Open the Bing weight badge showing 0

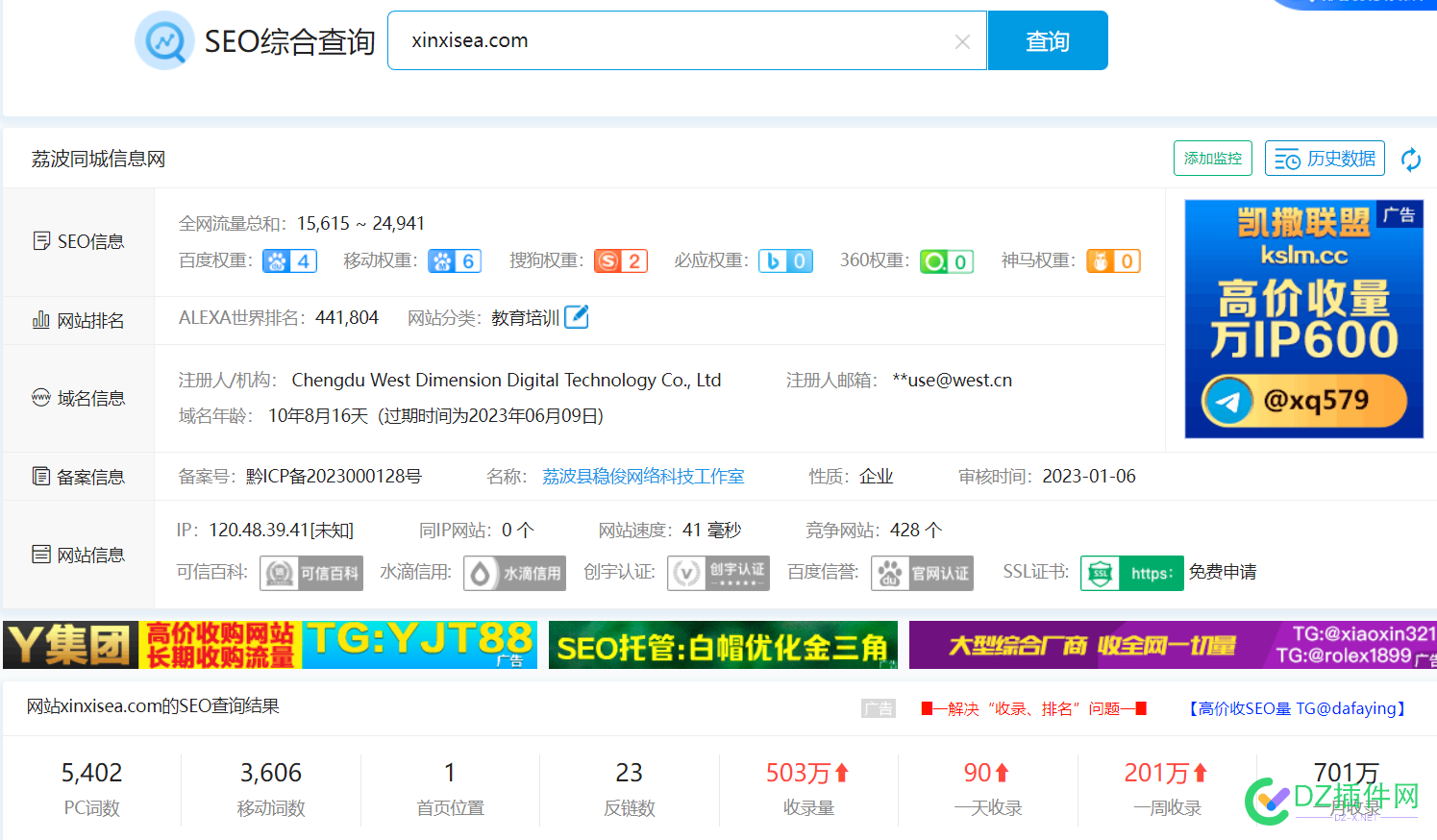786,260
